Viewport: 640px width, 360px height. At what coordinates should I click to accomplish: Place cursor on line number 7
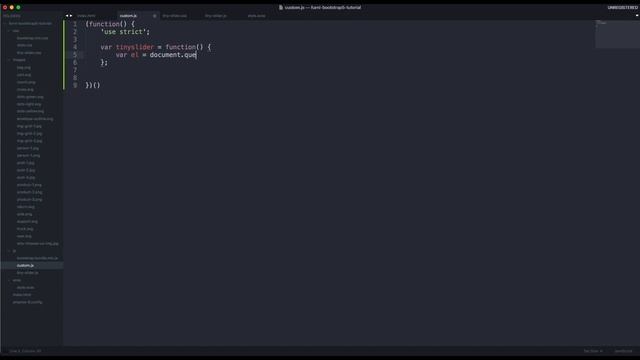[75, 70]
